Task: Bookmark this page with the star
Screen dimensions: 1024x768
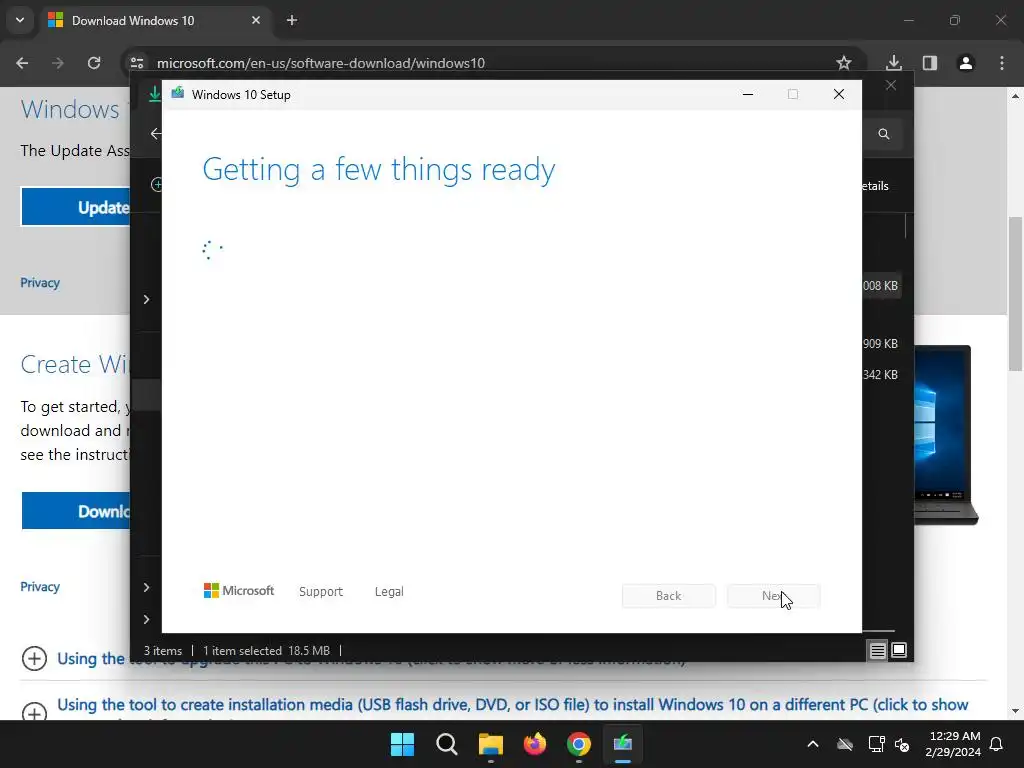Action: tap(844, 63)
